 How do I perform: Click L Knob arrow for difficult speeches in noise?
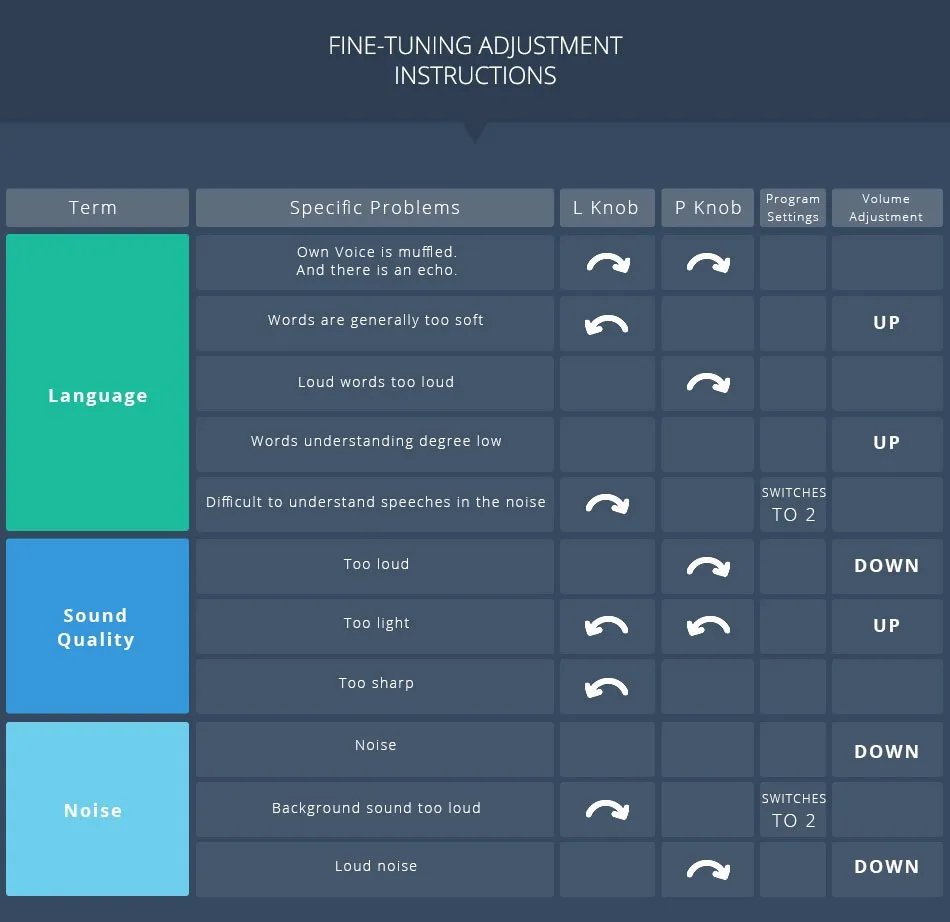tap(608, 504)
